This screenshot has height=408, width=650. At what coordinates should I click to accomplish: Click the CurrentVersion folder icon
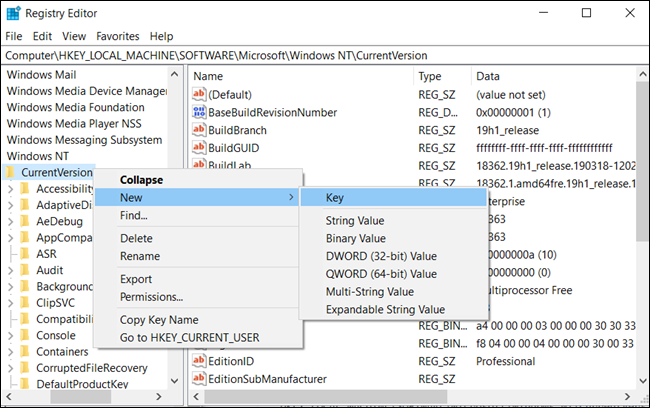(x=11, y=172)
